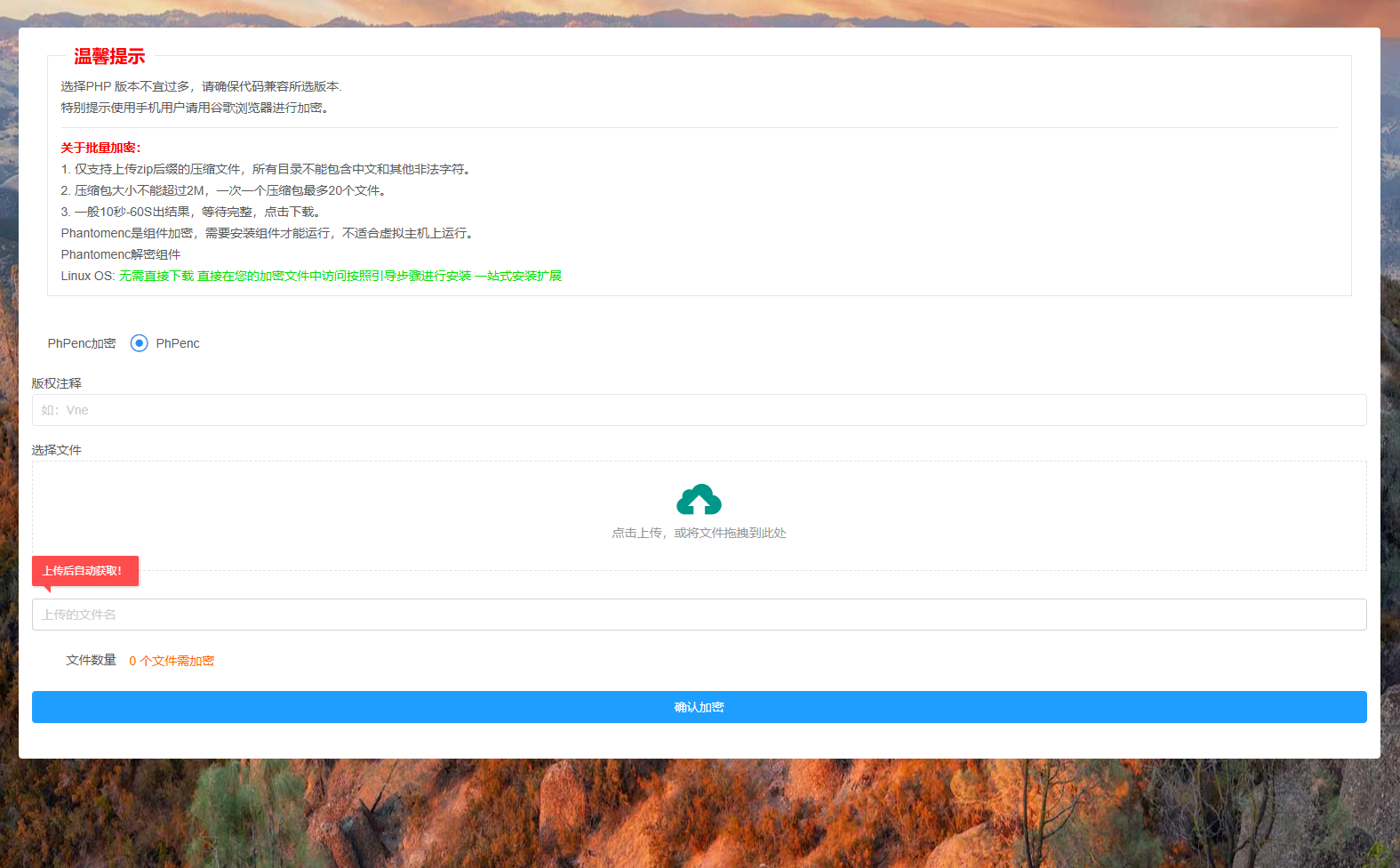
Task: Select the PhPenc radio button
Action: pyautogui.click(x=139, y=343)
